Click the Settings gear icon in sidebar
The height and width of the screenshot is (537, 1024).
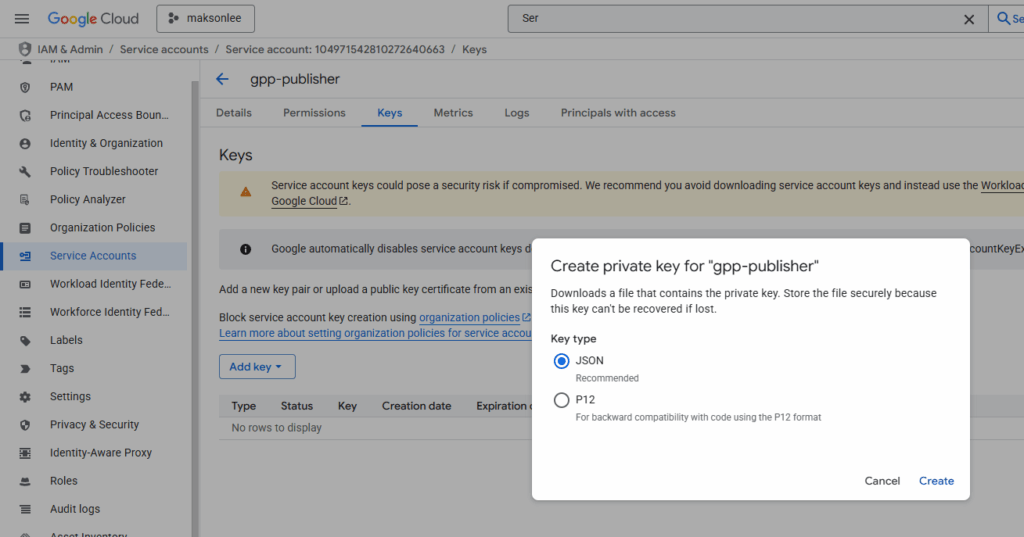[x=26, y=397]
